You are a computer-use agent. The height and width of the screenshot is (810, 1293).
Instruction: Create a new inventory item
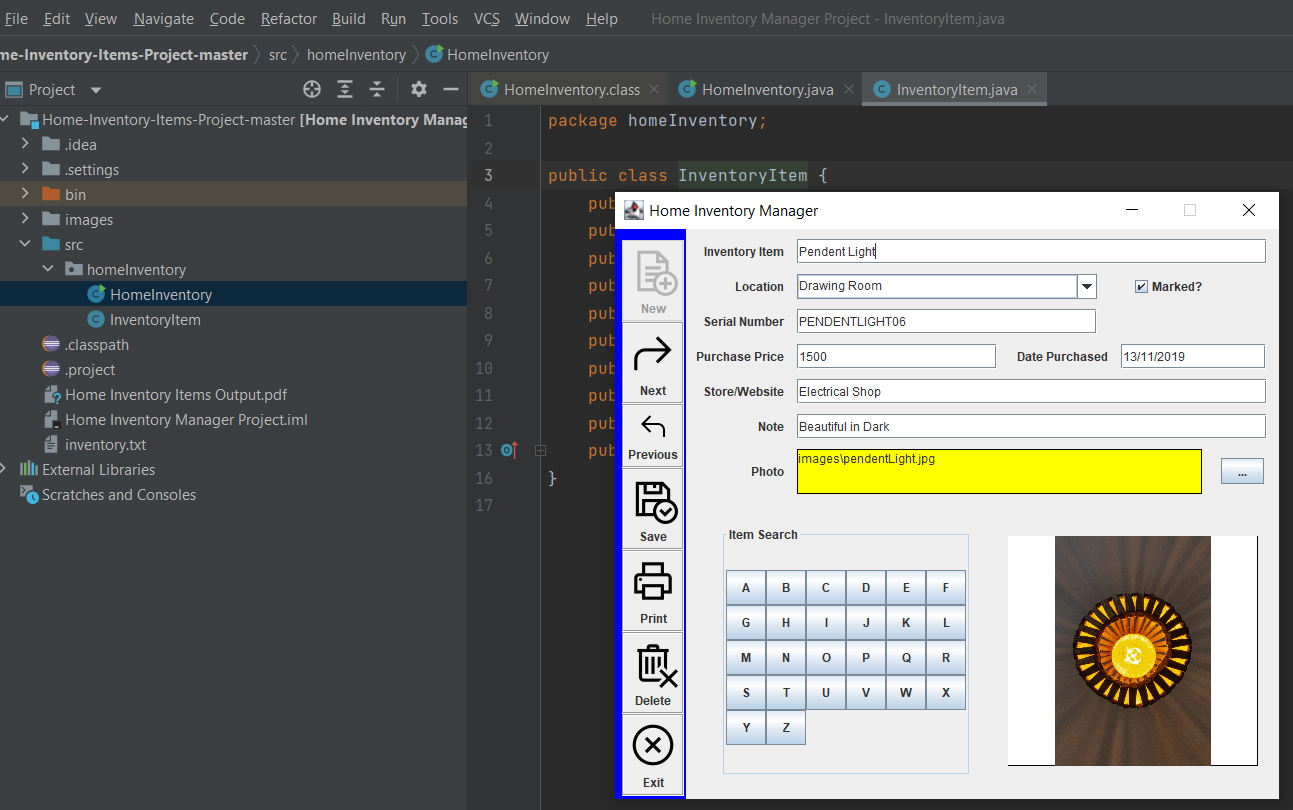coord(652,279)
